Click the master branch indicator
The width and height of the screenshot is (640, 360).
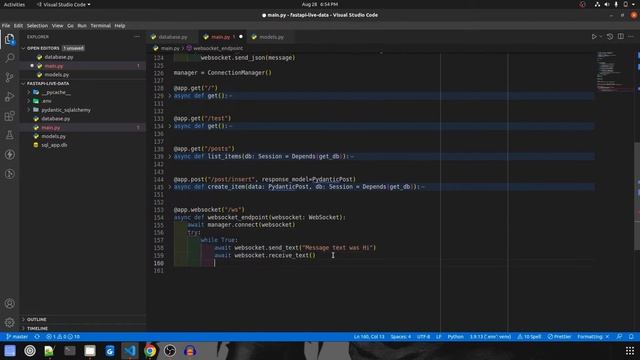click(x=17, y=337)
